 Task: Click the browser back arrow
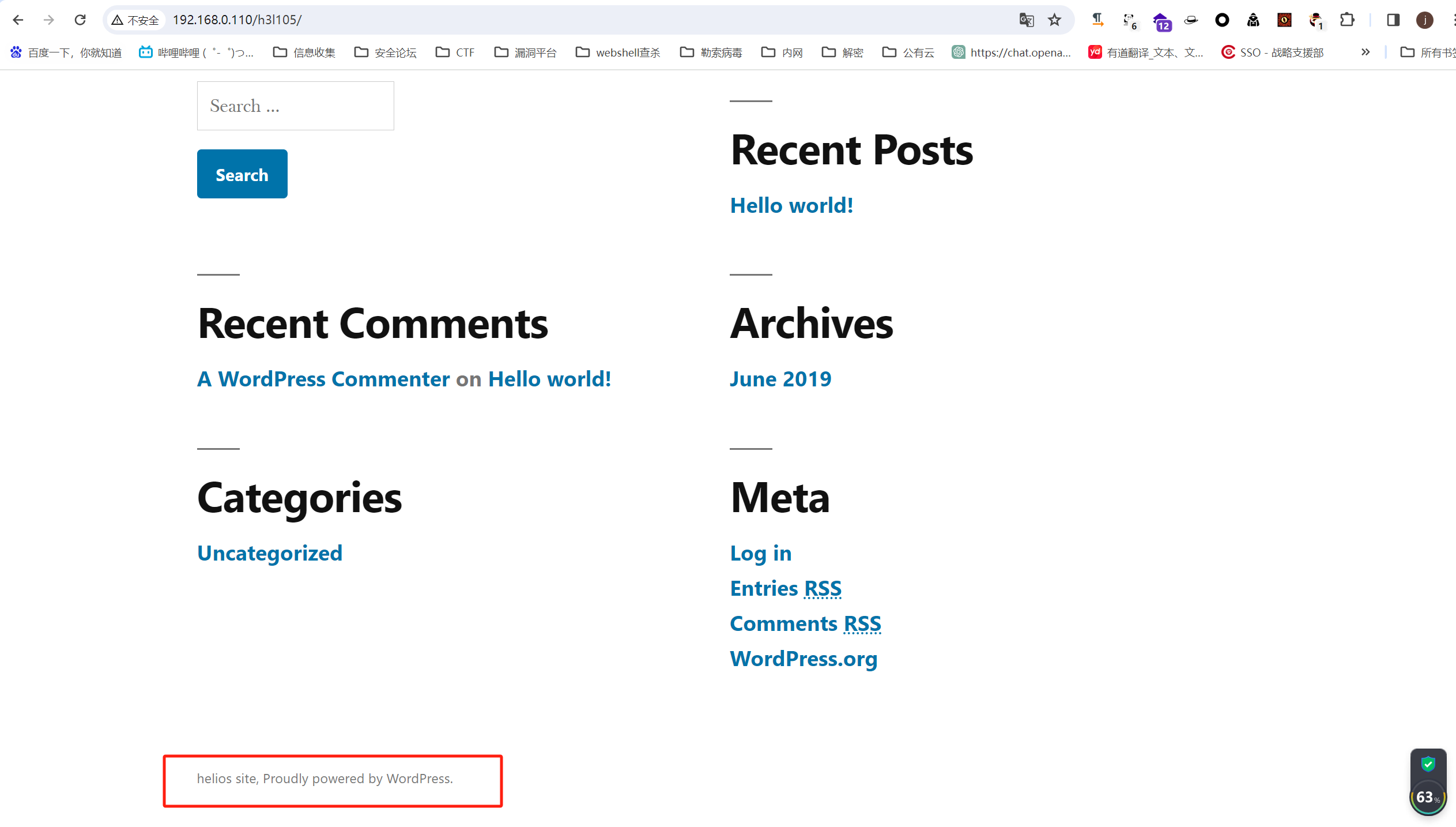18,20
